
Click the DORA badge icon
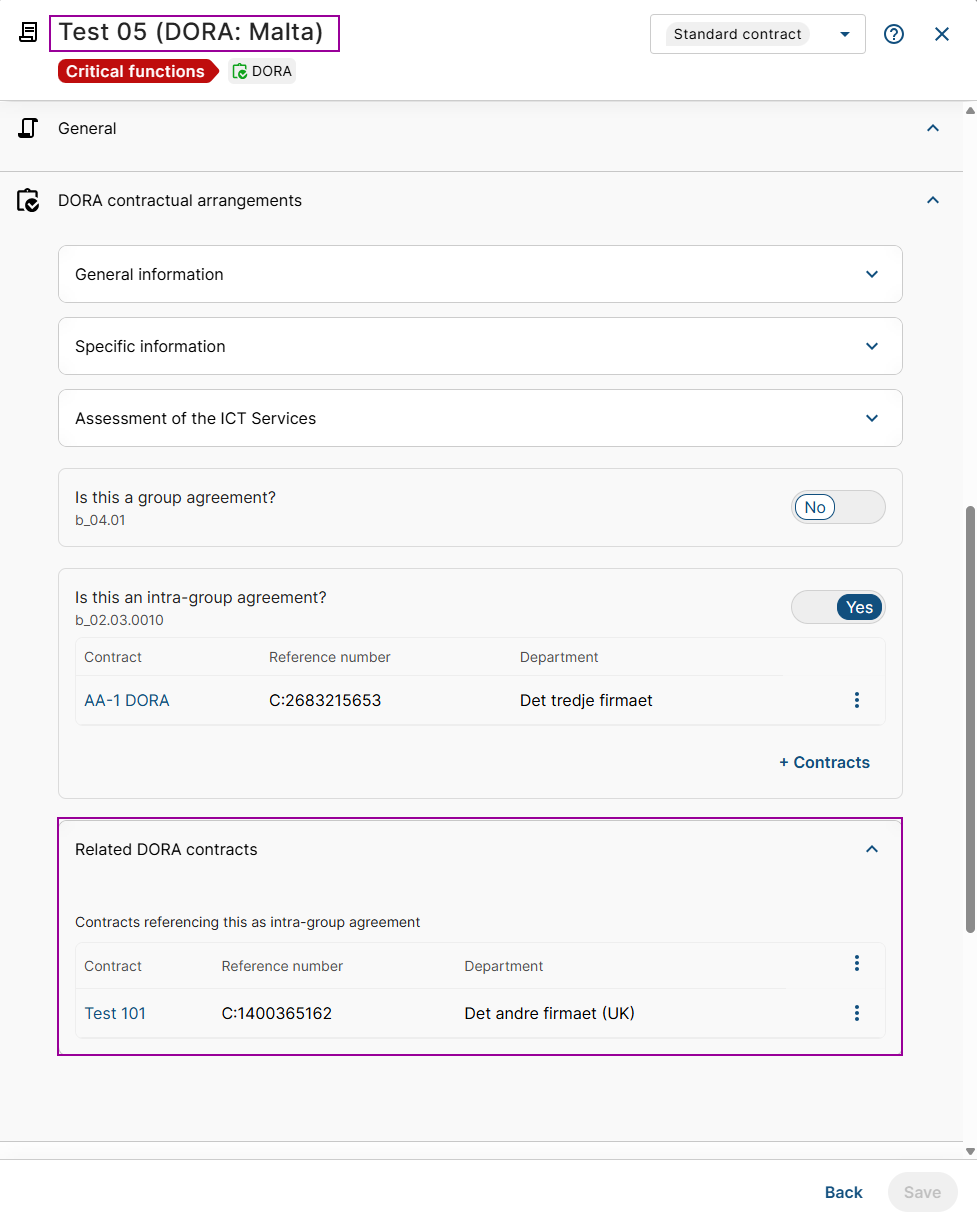[240, 71]
